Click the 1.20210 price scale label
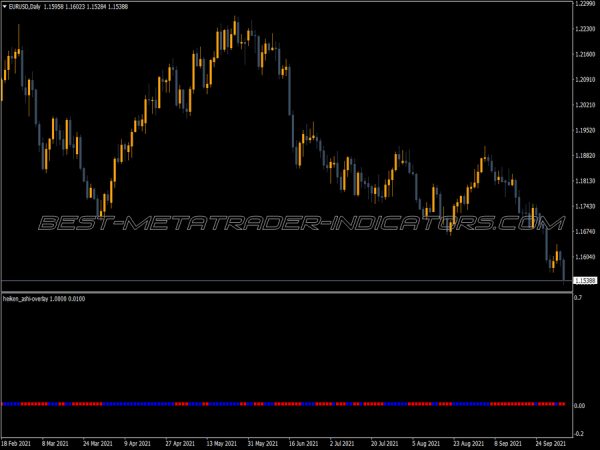This screenshot has width=600, height=450. pos(585,105)
